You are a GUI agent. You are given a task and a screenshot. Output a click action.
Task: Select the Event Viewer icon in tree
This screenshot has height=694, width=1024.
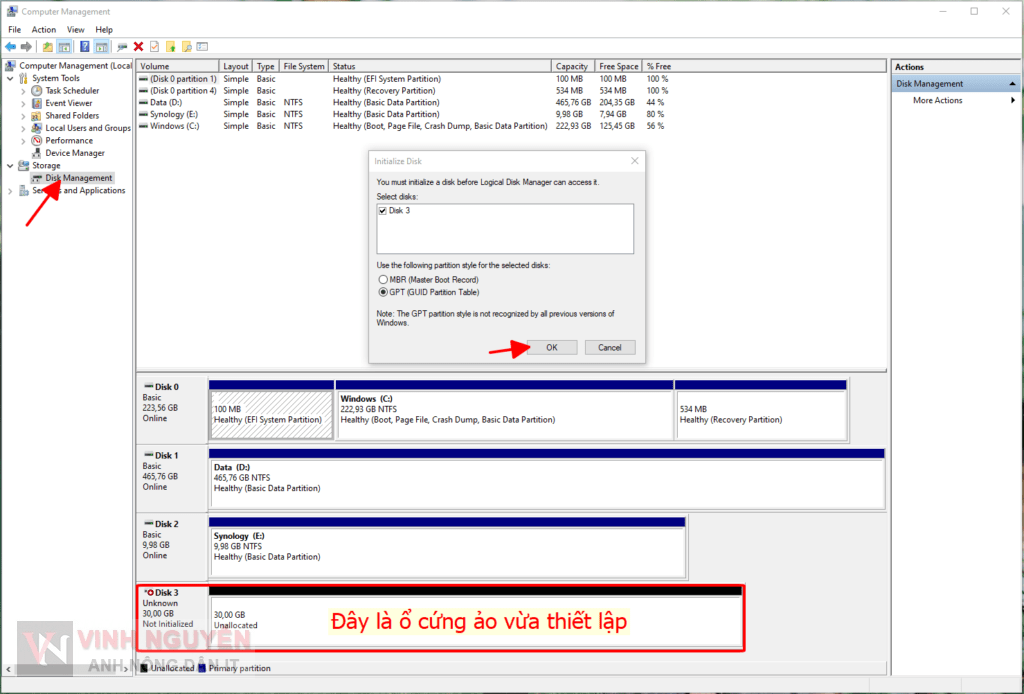pos(37,103)
